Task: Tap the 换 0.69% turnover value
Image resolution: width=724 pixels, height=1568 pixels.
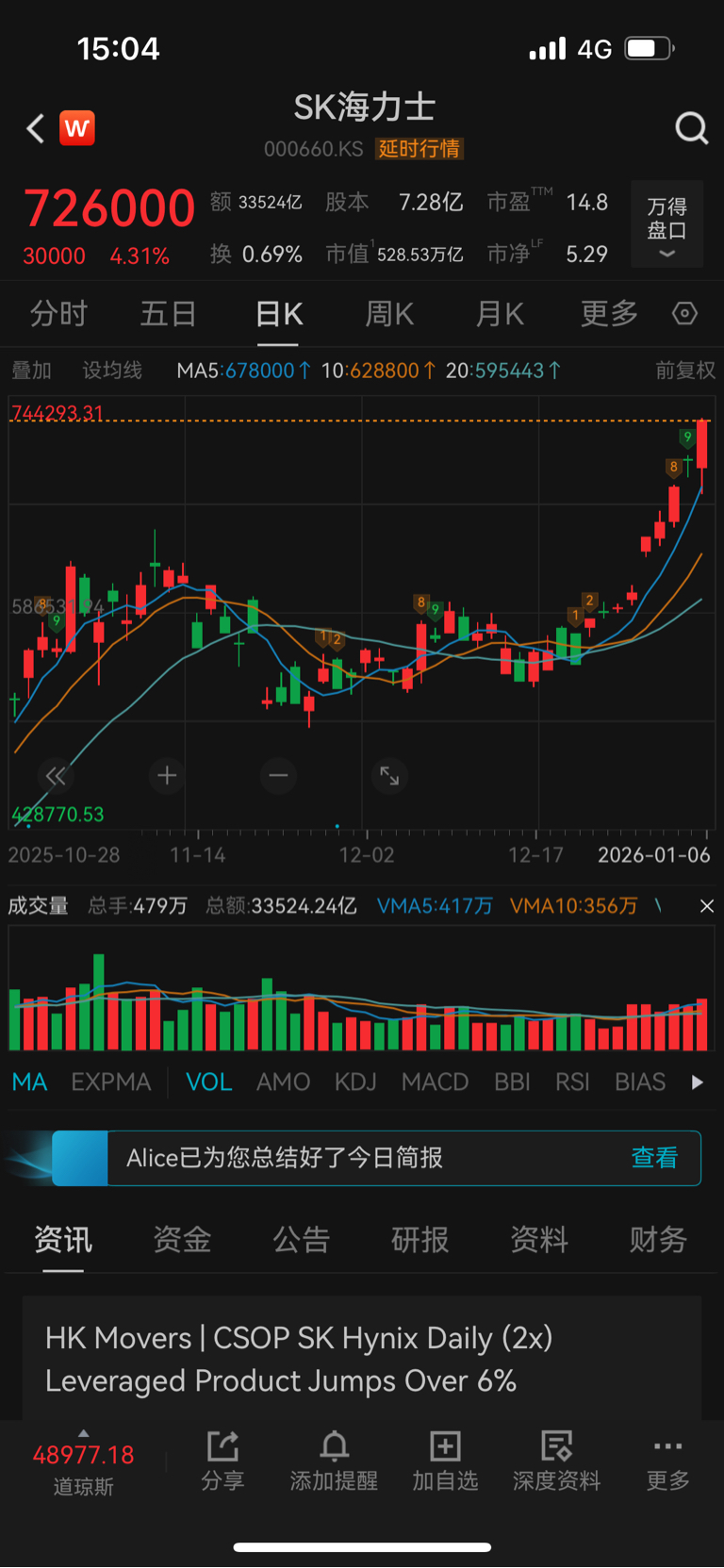Action: [256, 255]
